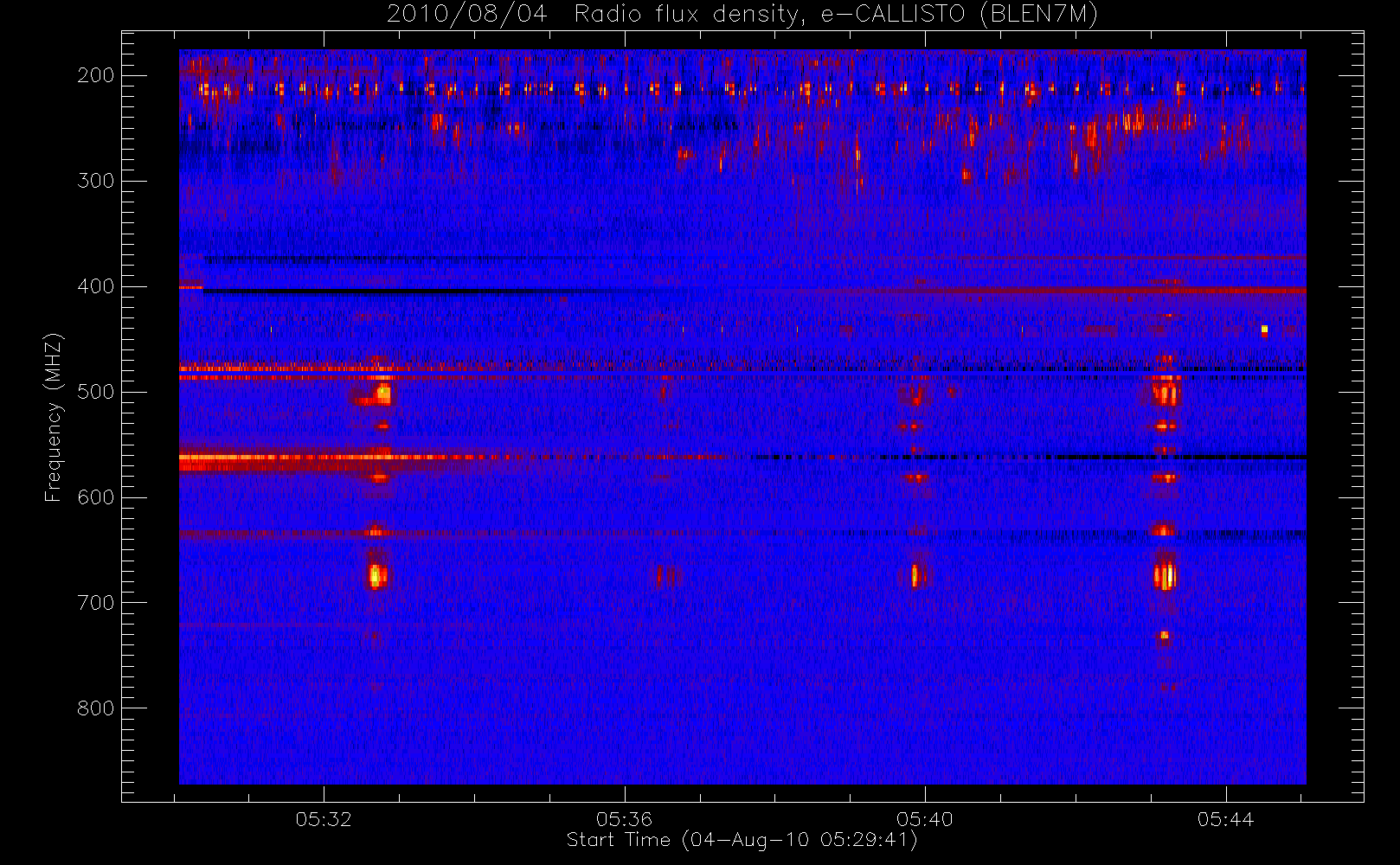Click the 05:44 time tick label
Image resolution: width=1400 pixels, height=865 pixels.
[1226, 819]
